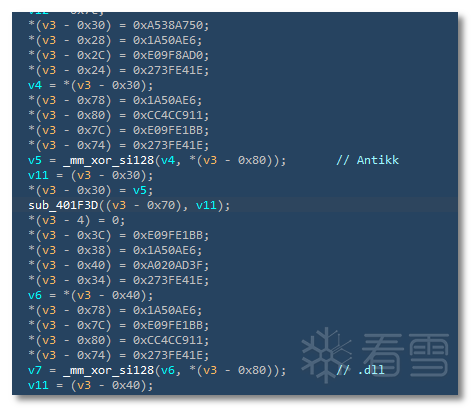This screenshot has width=471, height=408.
Task: Click the line storing at v3 - 0x28
Action: 115,40
